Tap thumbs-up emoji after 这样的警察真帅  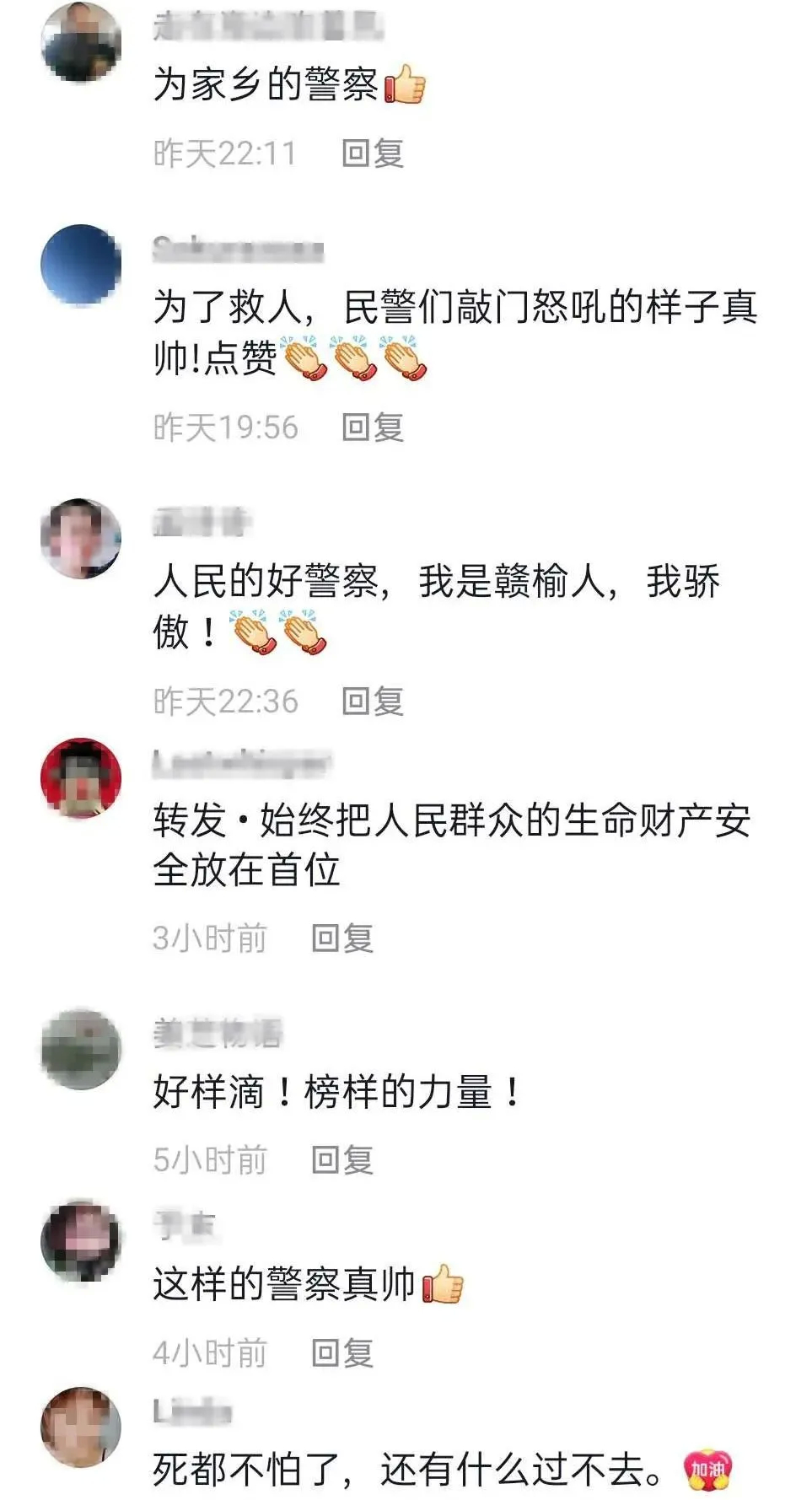click(443, 1284)
